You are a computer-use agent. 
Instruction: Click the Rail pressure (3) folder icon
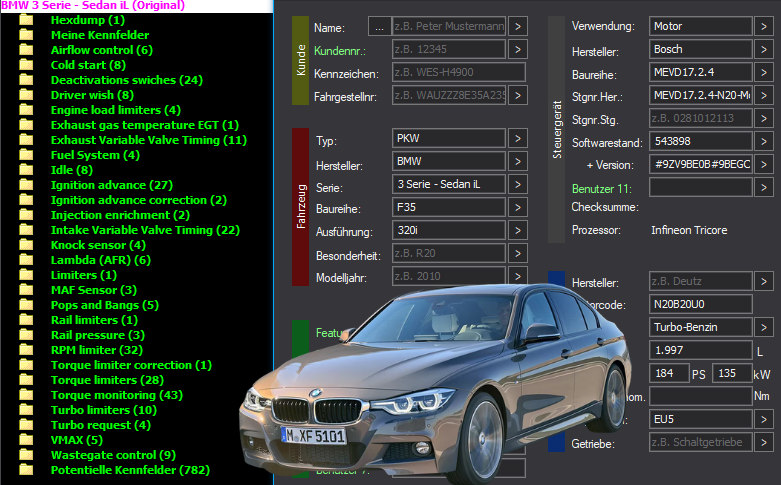pyautogui.click(x=26, y=335)
